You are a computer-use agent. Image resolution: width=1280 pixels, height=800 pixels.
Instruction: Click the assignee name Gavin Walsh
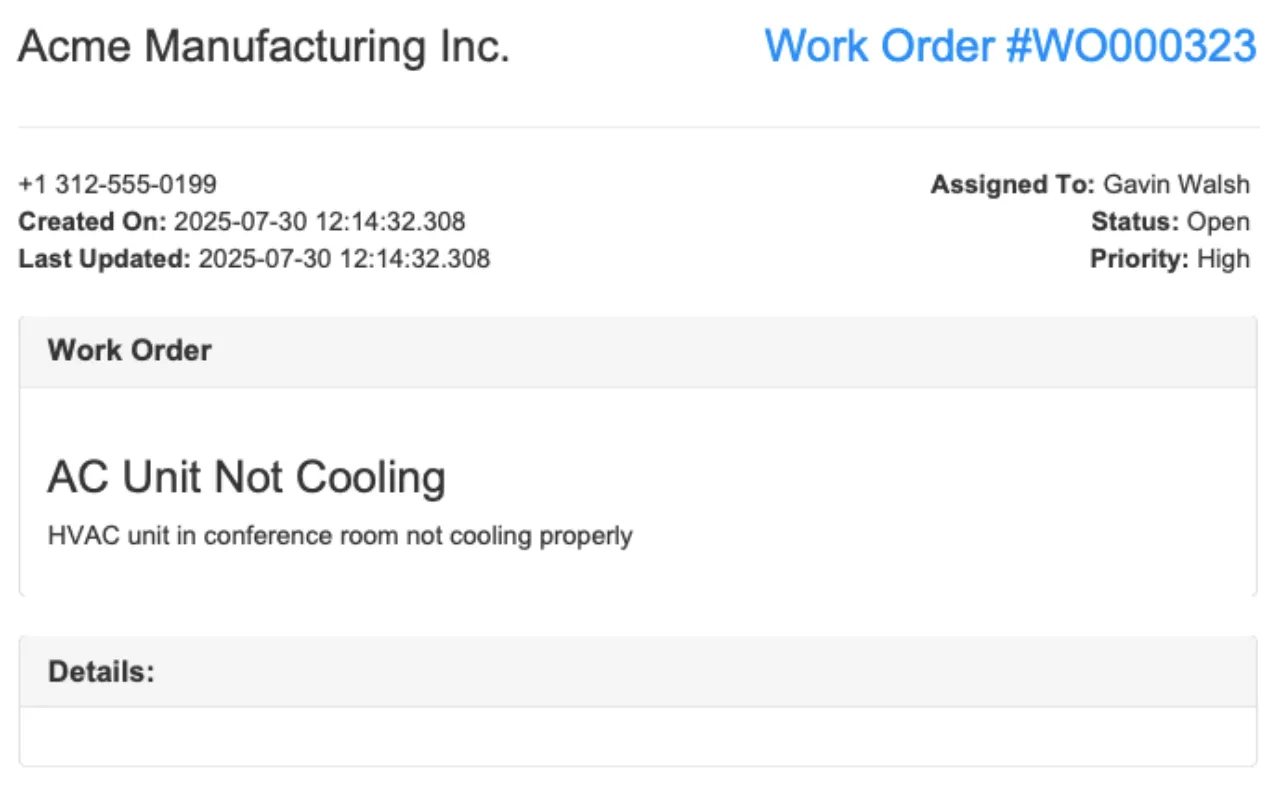click(x=1176, y=184)
